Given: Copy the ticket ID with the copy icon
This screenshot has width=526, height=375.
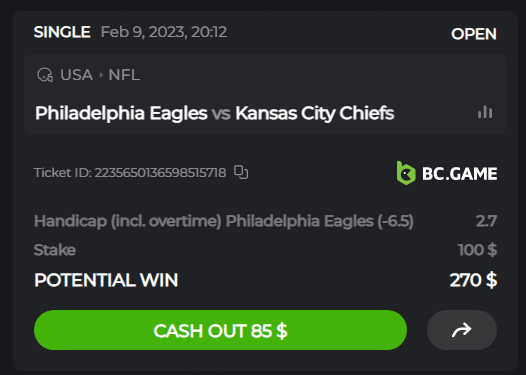Looking at the screenshot, I should (241, 172).
